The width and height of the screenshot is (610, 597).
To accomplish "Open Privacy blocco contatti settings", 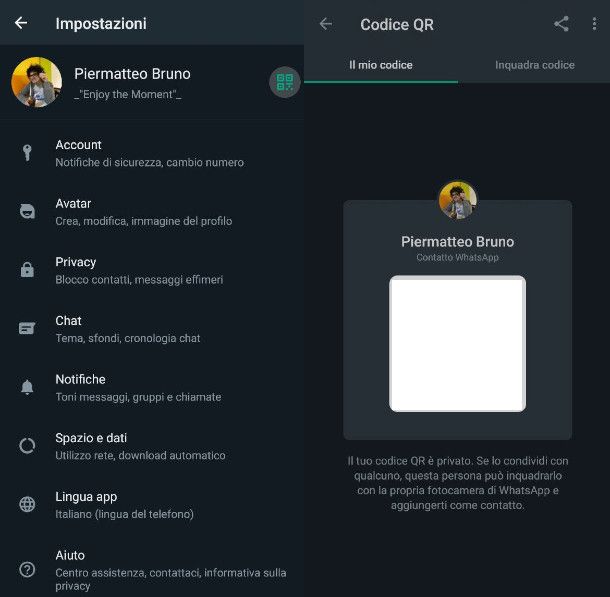I will tap(152, 270).
